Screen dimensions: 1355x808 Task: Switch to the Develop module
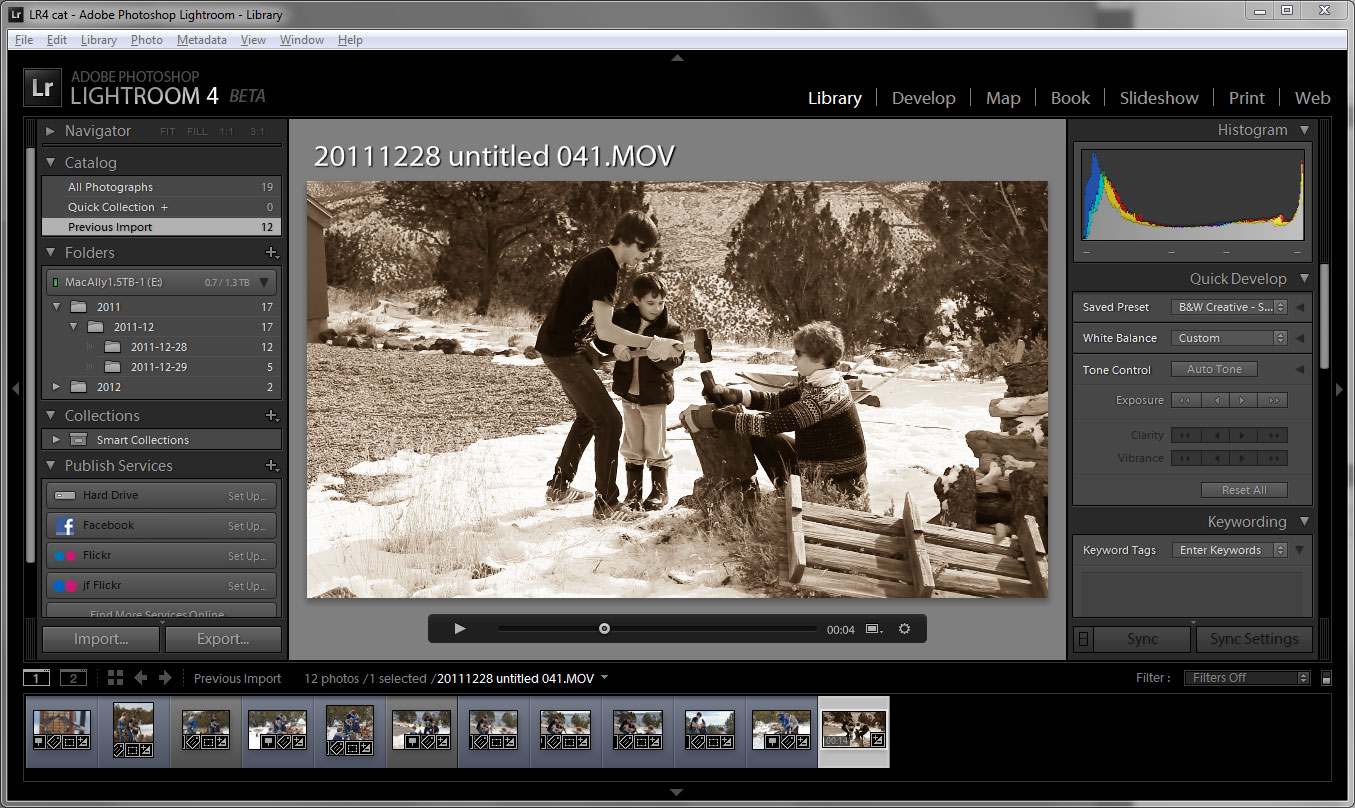[x=923, y=98]
